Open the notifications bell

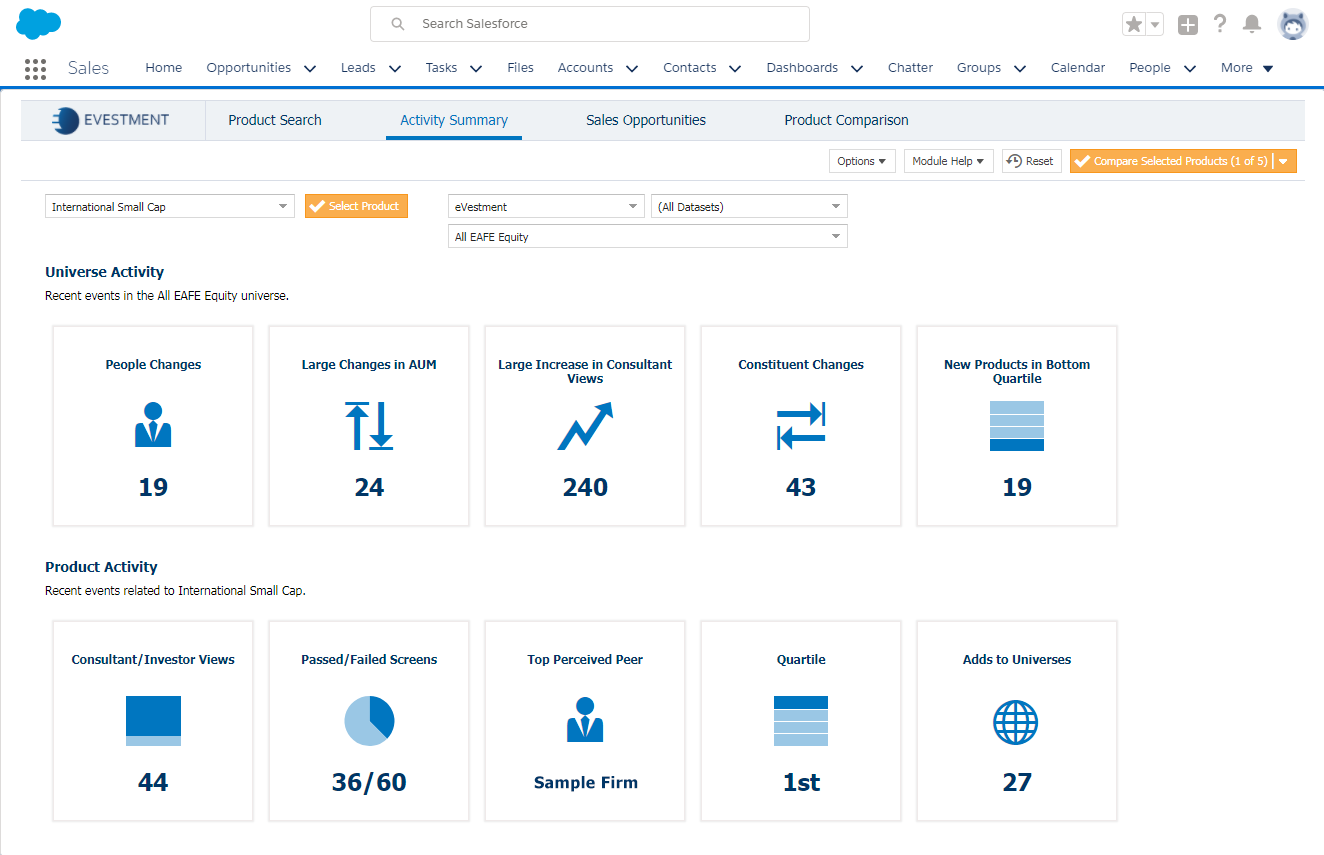pyautogui.click(x=1252, y=22)
